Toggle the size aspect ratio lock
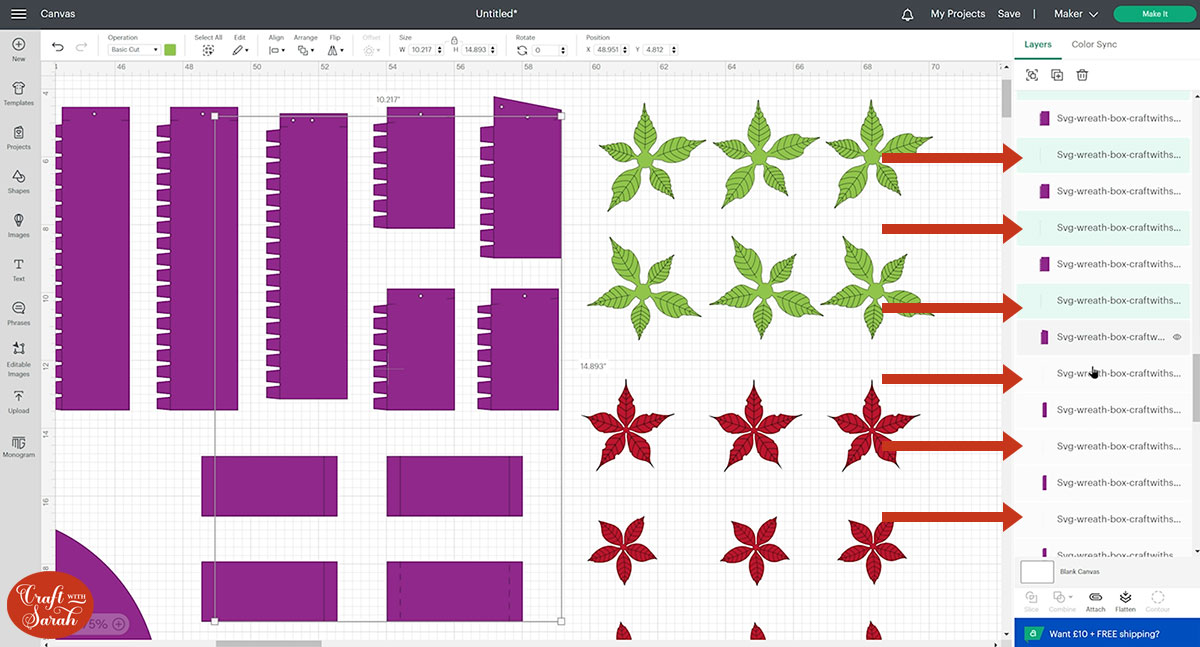The image size is (1200, 647). [x=454, y=40]
